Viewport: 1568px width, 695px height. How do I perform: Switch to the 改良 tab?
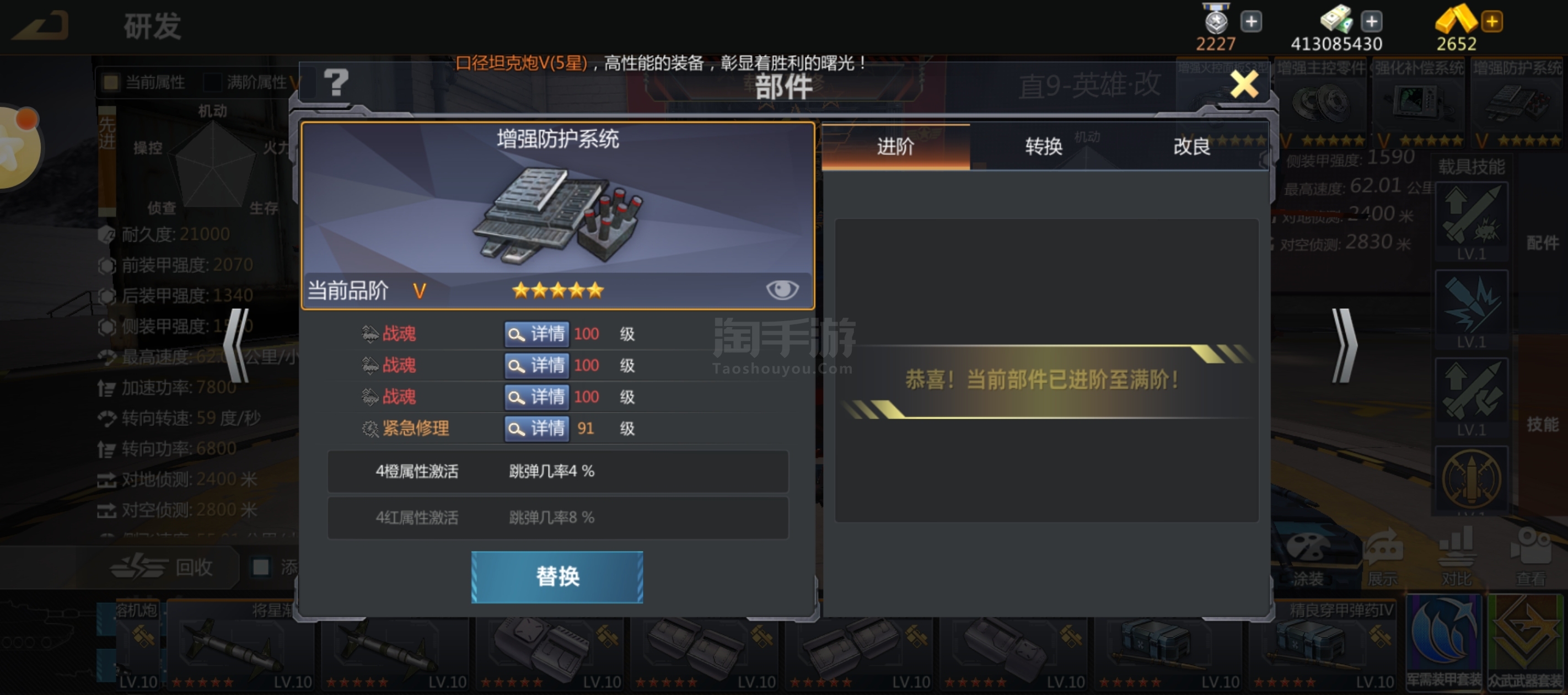pos(1191,146)
